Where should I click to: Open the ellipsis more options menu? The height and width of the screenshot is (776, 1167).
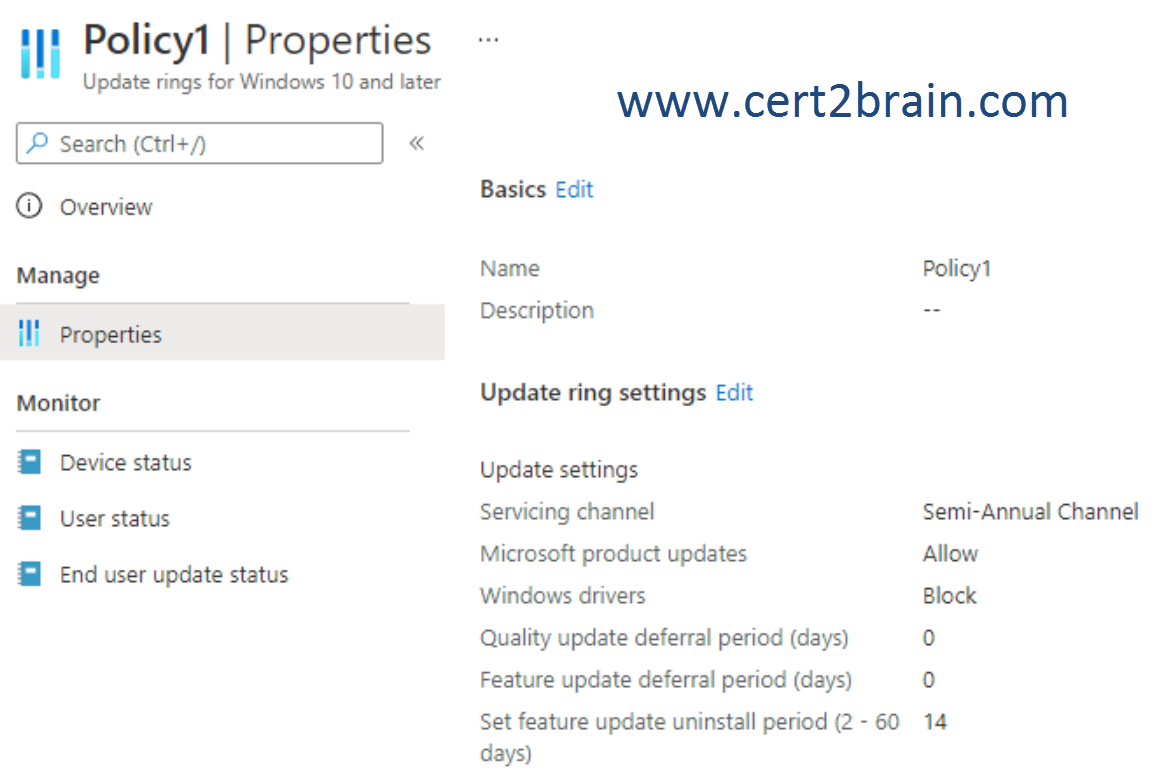(x=488, y=39)
